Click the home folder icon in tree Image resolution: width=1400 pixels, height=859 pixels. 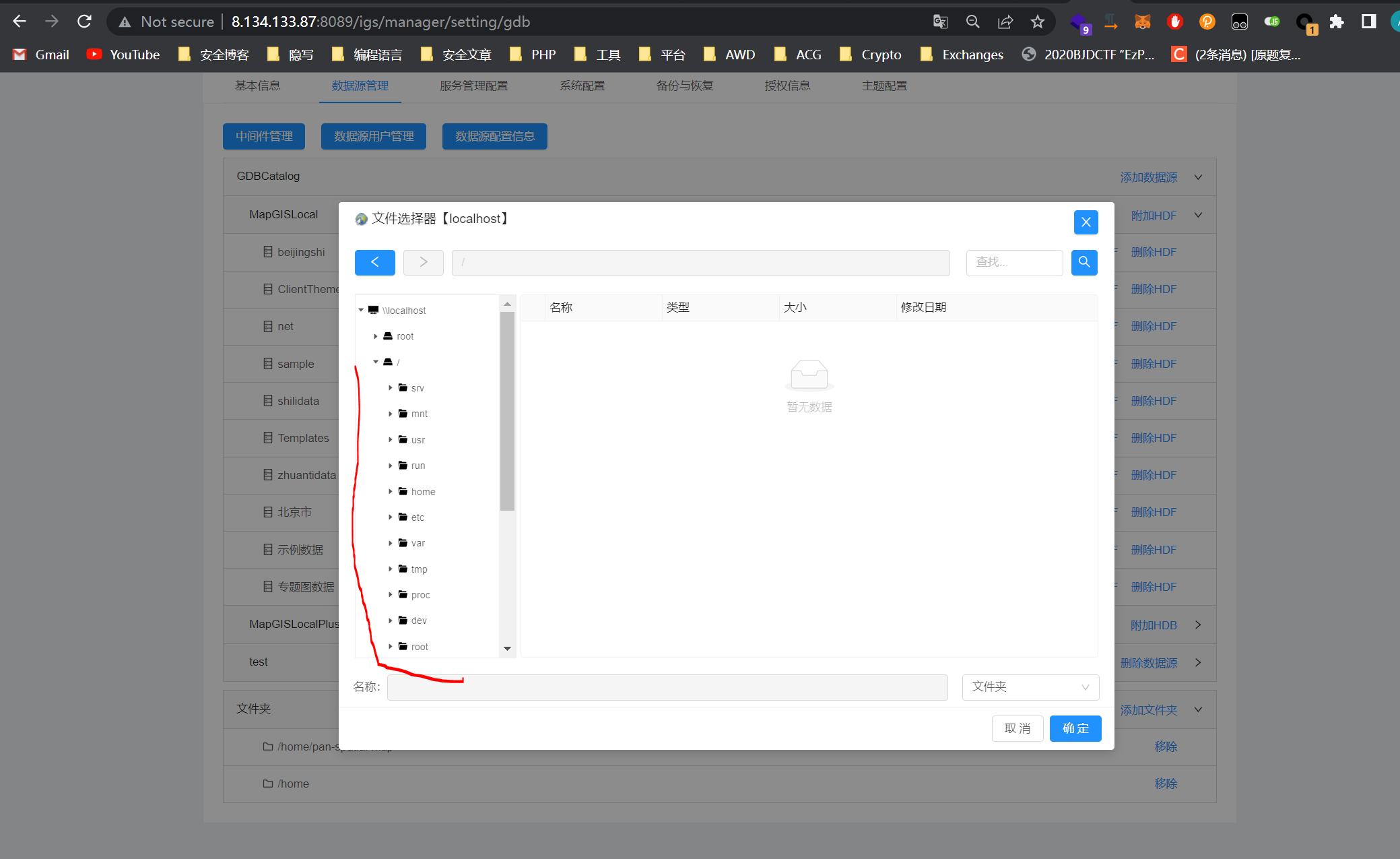pyautogui.click(x=403, y=491)
